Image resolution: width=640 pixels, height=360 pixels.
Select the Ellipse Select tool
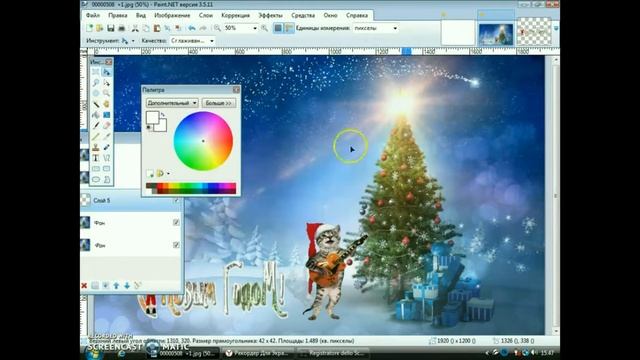click(x=96, y=93)
